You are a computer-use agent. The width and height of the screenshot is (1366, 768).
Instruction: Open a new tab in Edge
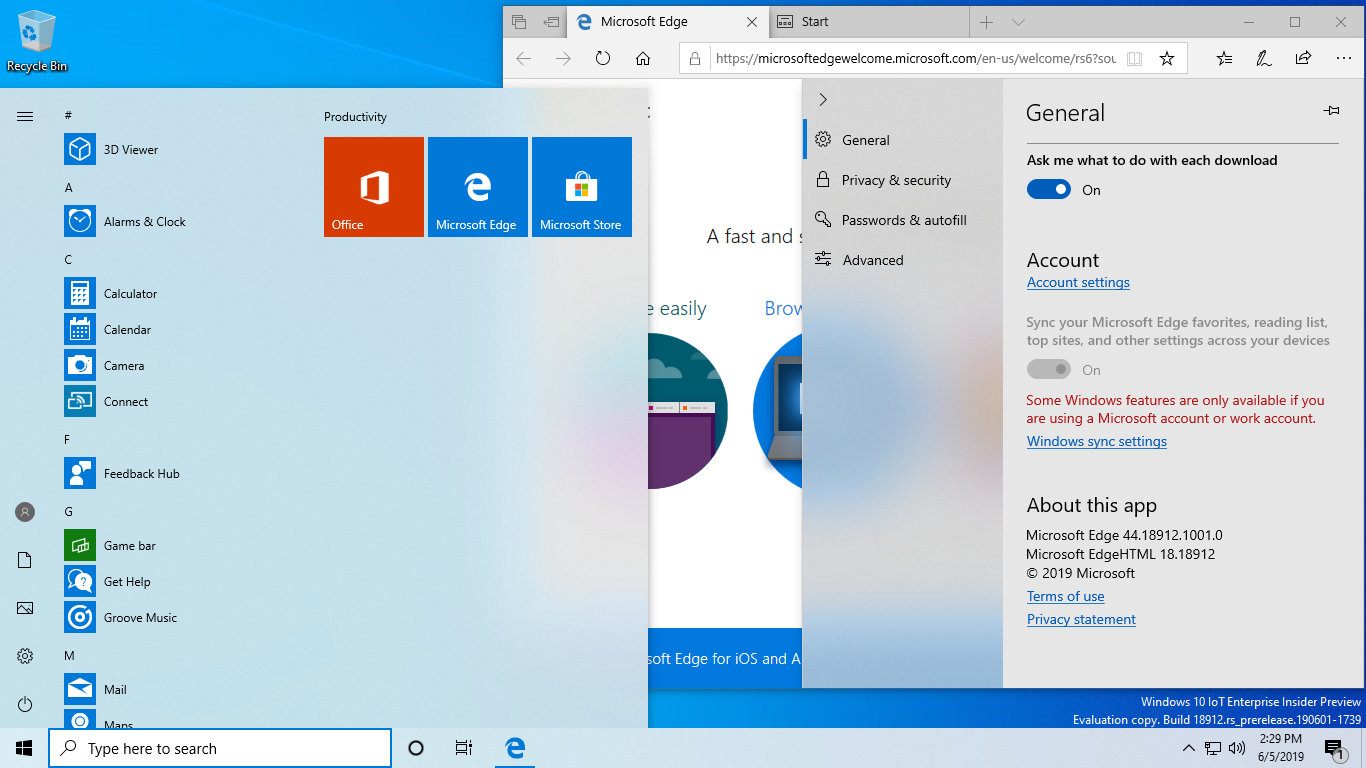[x=986, y=22]
